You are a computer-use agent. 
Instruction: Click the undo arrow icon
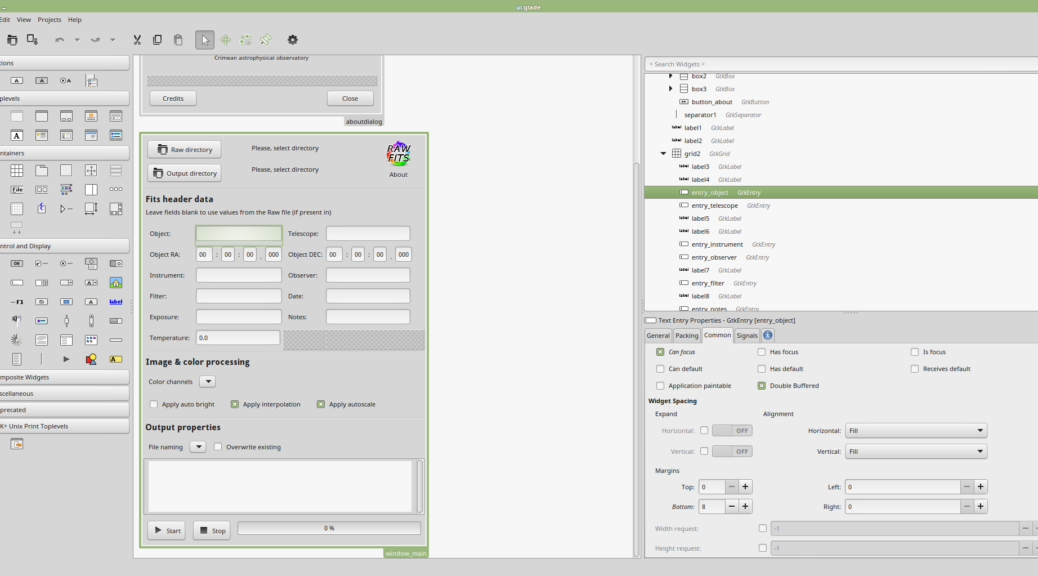pos(60,40)
